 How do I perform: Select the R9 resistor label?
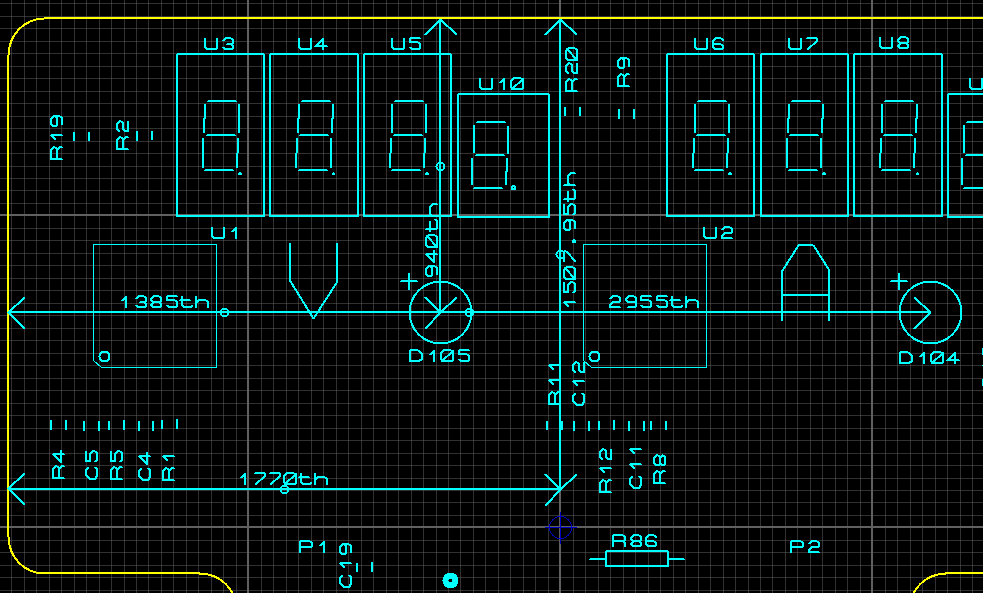[623, 72]
